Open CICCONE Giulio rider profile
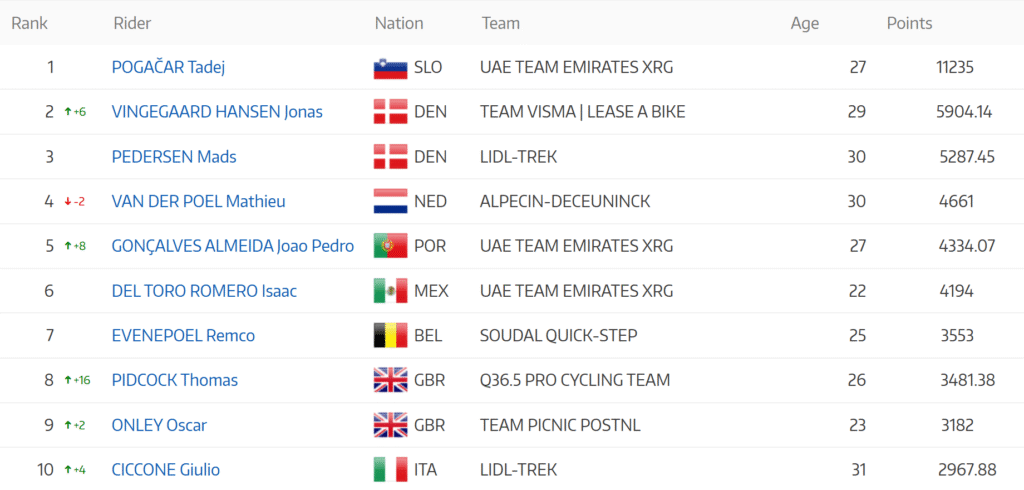 click(166, 470)
